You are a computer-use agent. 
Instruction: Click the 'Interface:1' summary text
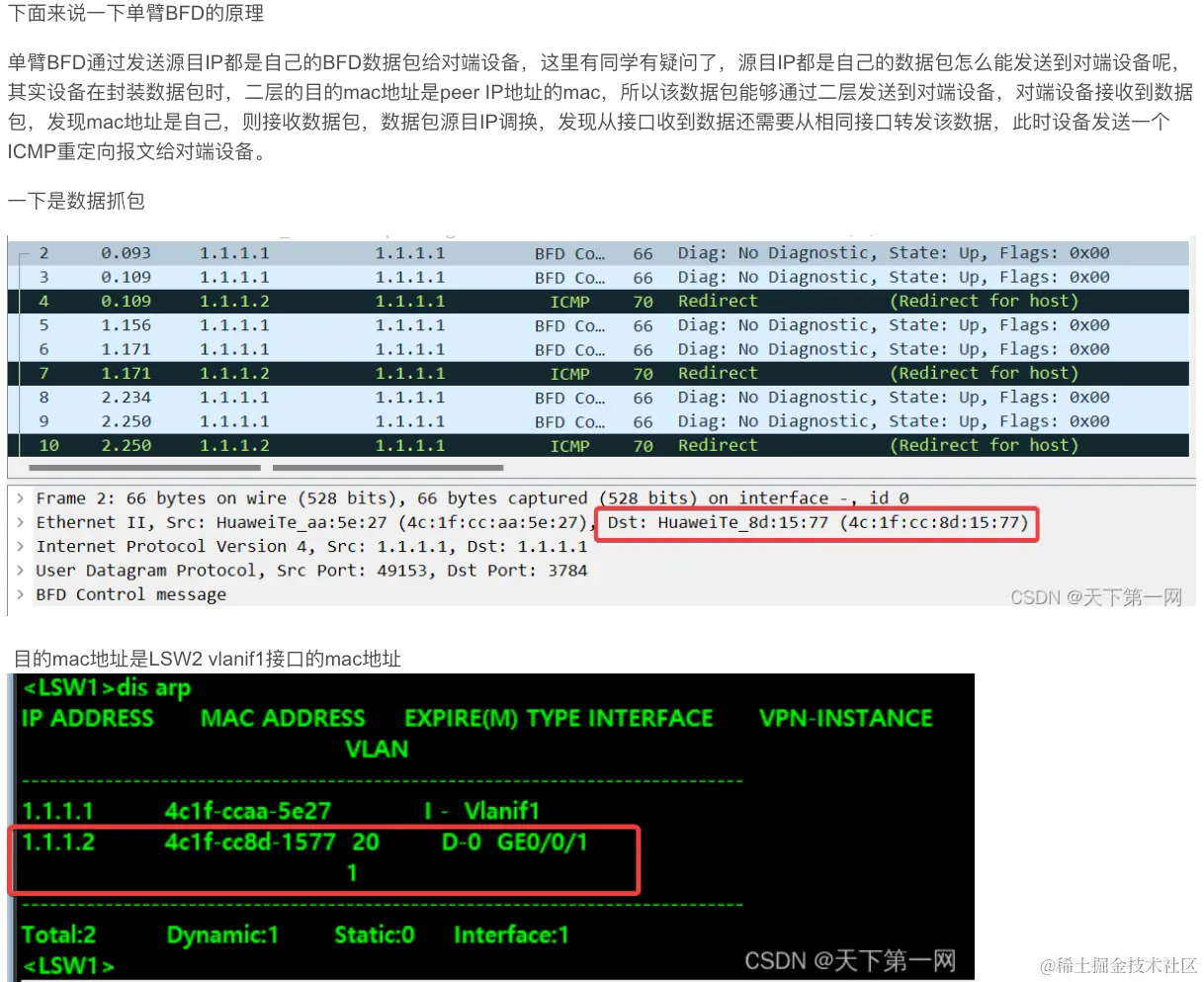coord(511,936)
